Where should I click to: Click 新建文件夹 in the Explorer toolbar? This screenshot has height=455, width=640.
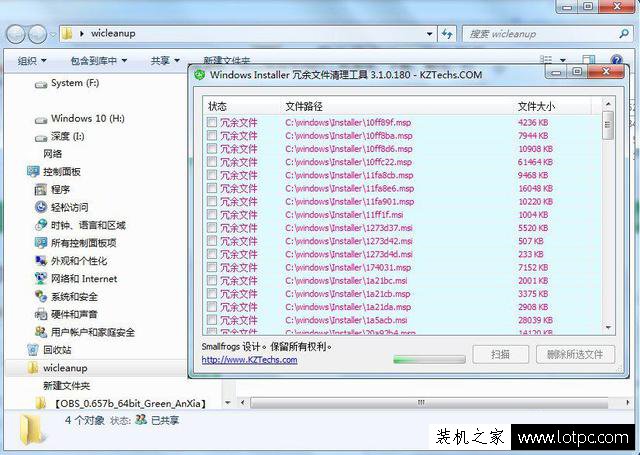click(227, 61)
